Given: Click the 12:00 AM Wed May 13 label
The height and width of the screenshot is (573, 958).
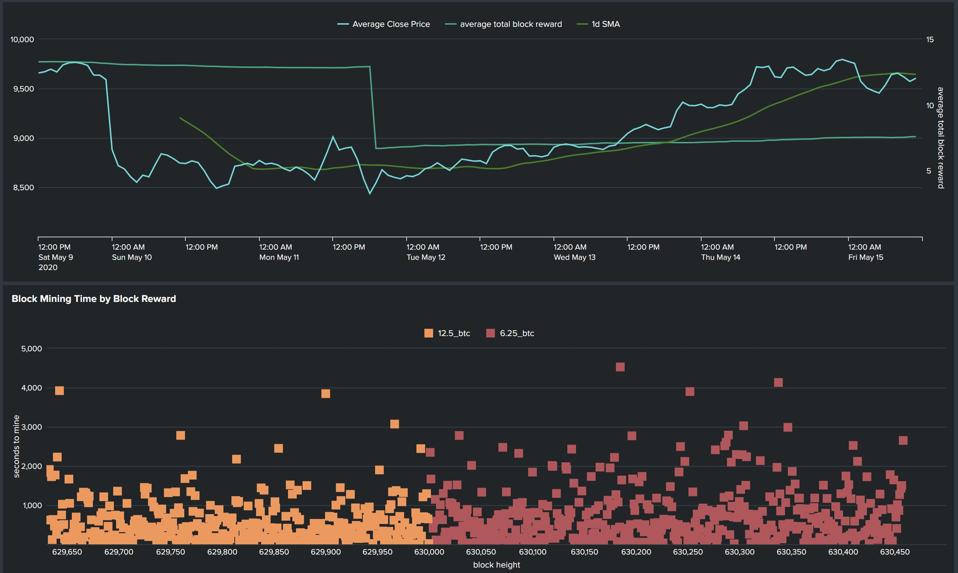Looking at the screenshot, I should tap(574, 252).
